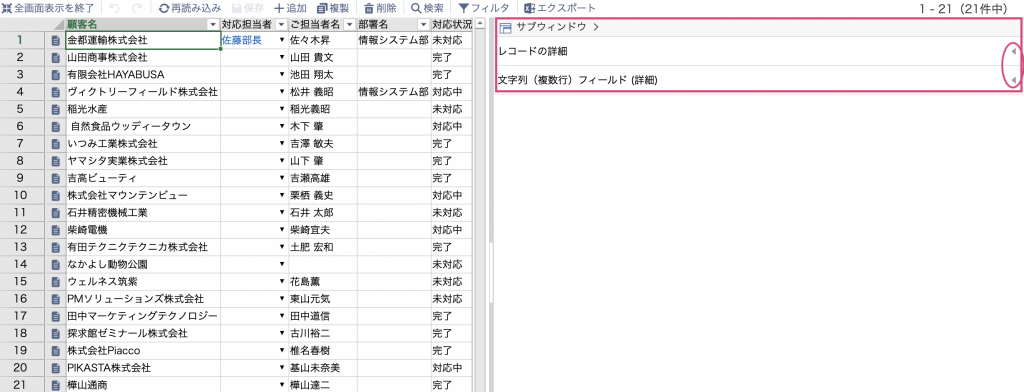Click 情報システム部 cell in ヴィクトリーフィールド row
1024x392 pixels.
point(393,92)
